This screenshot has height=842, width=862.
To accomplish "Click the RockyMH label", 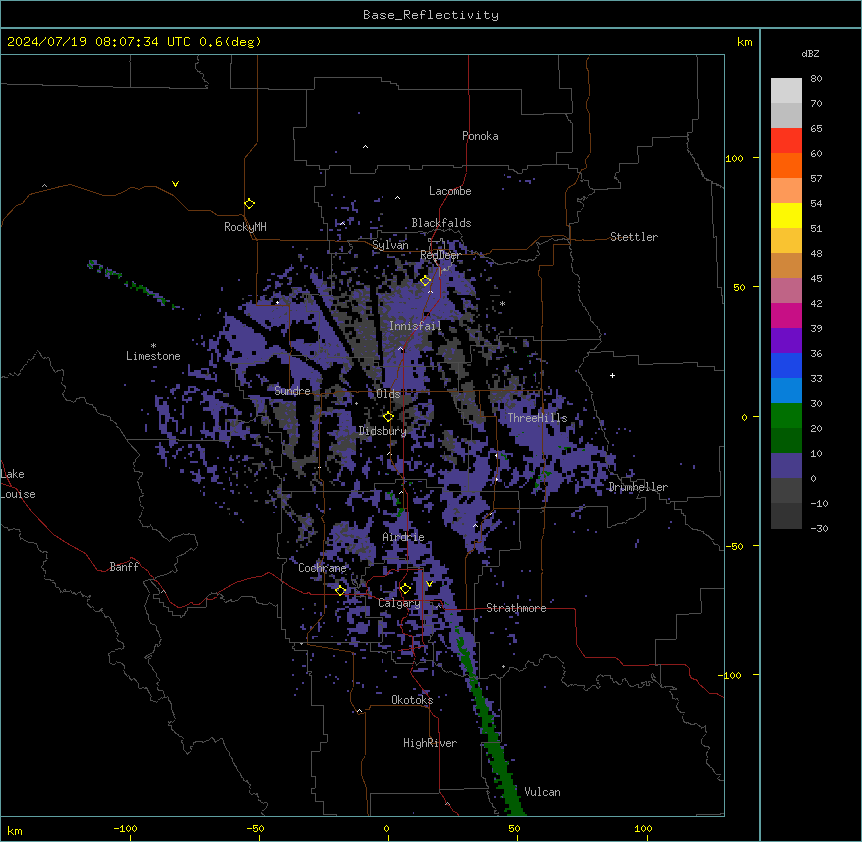I will pos(245,226).
